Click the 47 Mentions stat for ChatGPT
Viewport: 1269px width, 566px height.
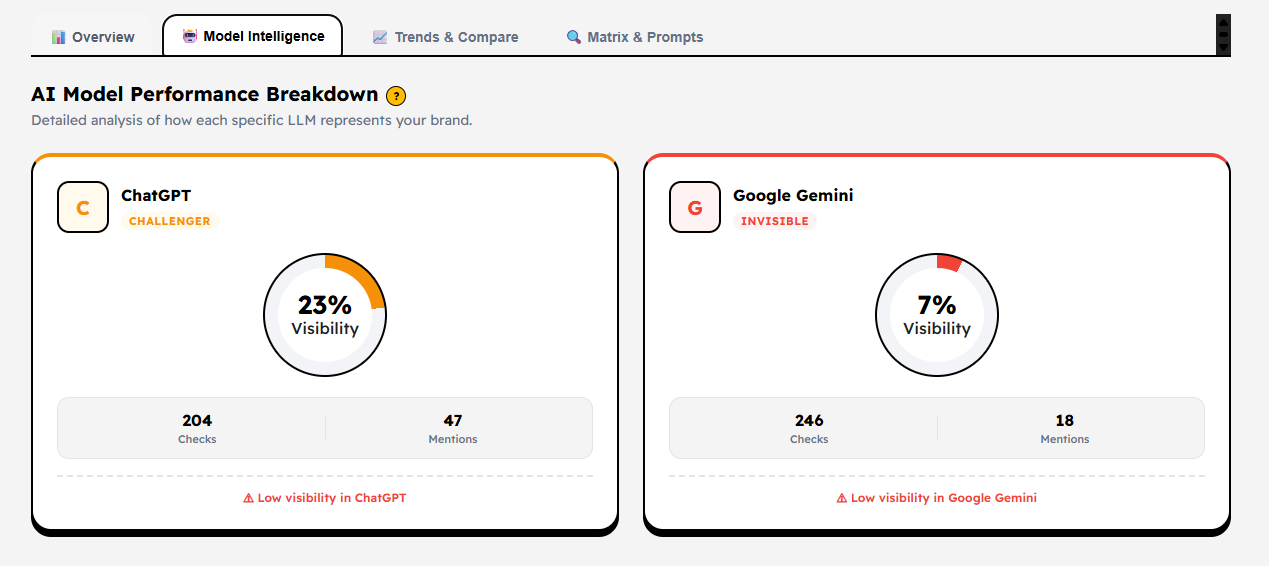tap(453, 428)
